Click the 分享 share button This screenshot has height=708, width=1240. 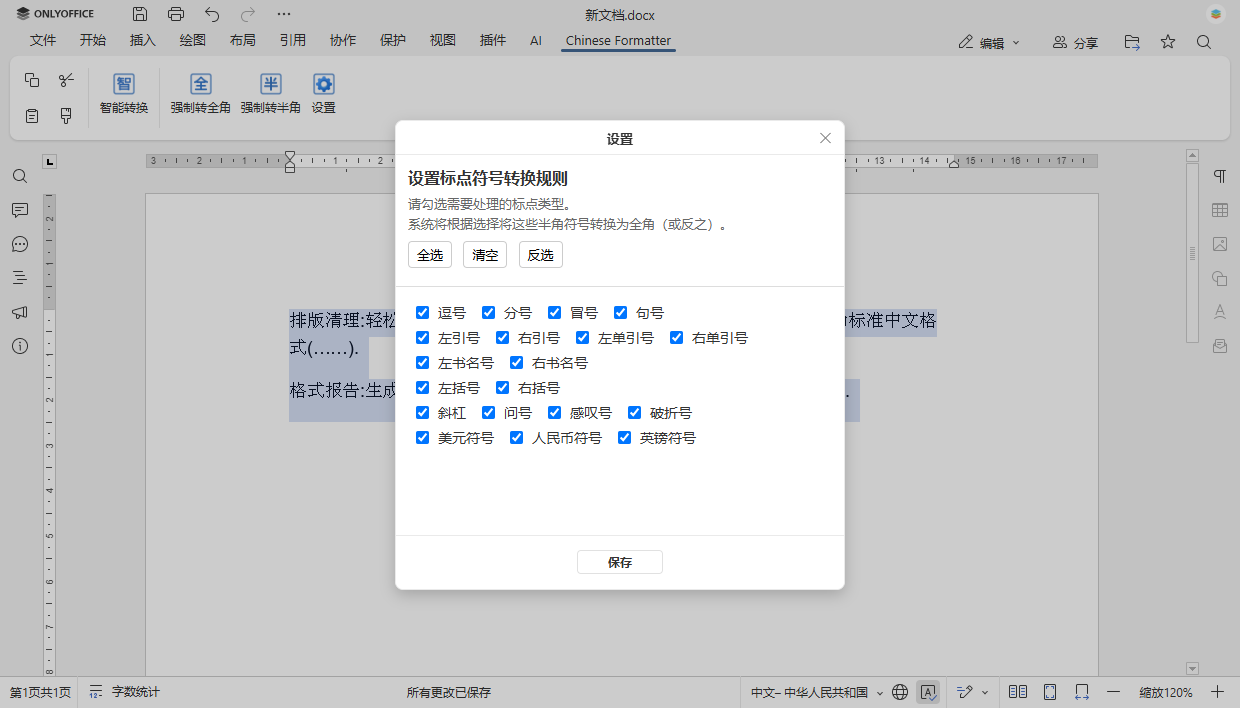tap(1075, 42)
